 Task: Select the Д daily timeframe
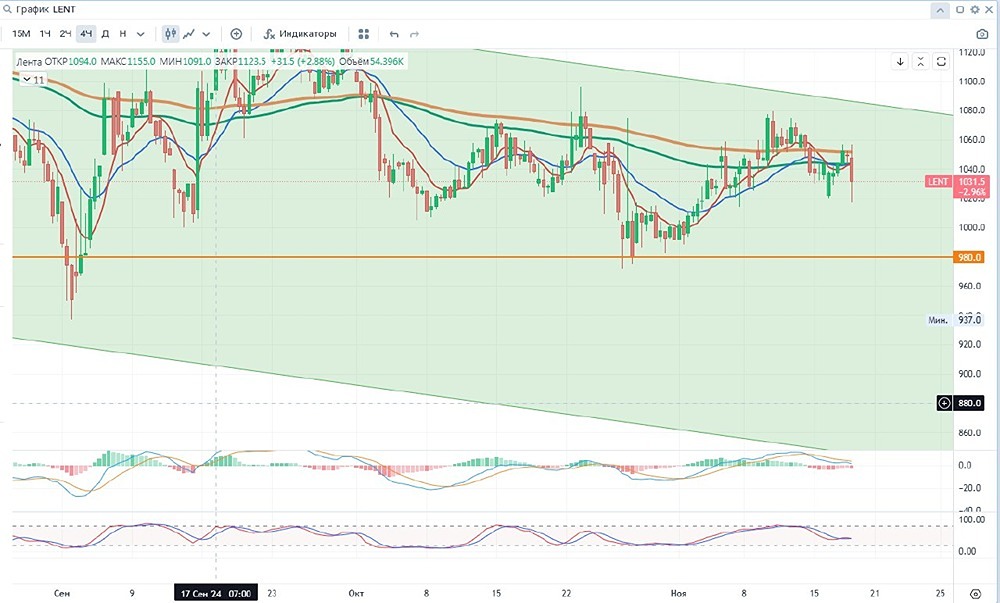105,34
